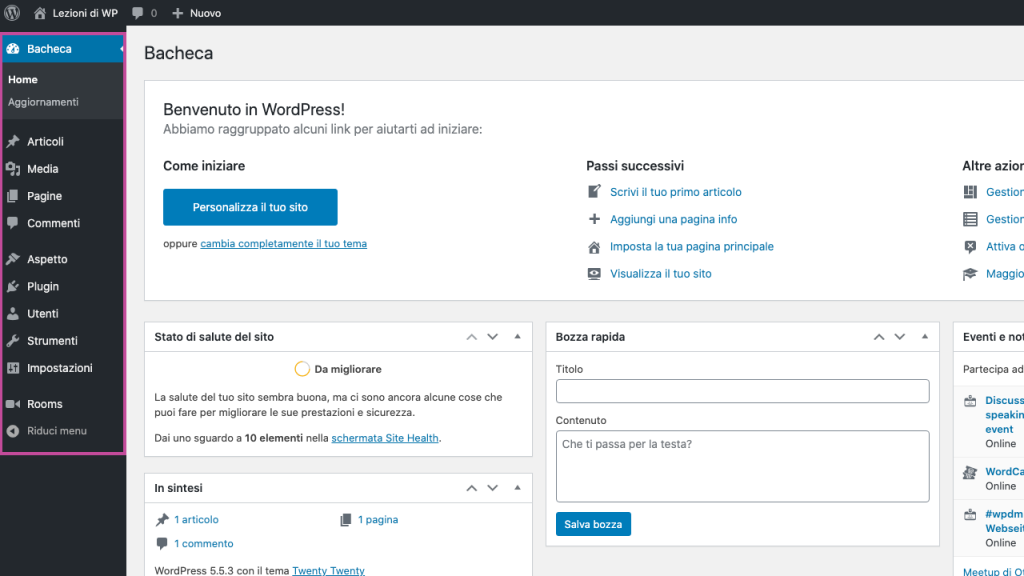Open the cambia completamente il tuo tema link
The image size is (1024, 576).
283,244
